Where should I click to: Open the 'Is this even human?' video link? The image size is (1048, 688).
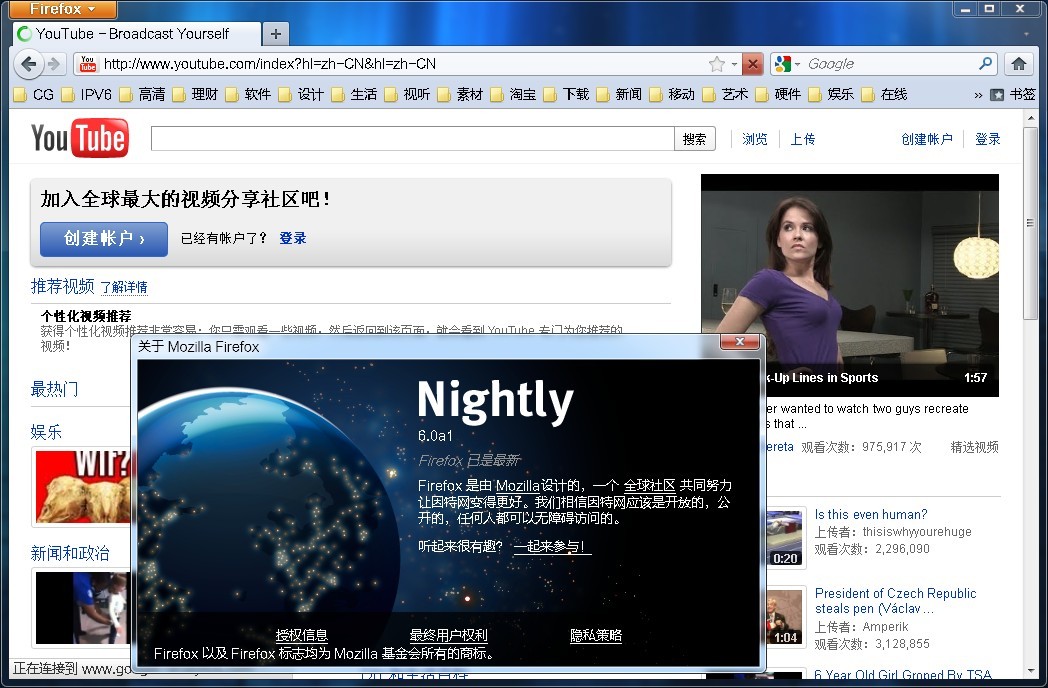(871, 514)
